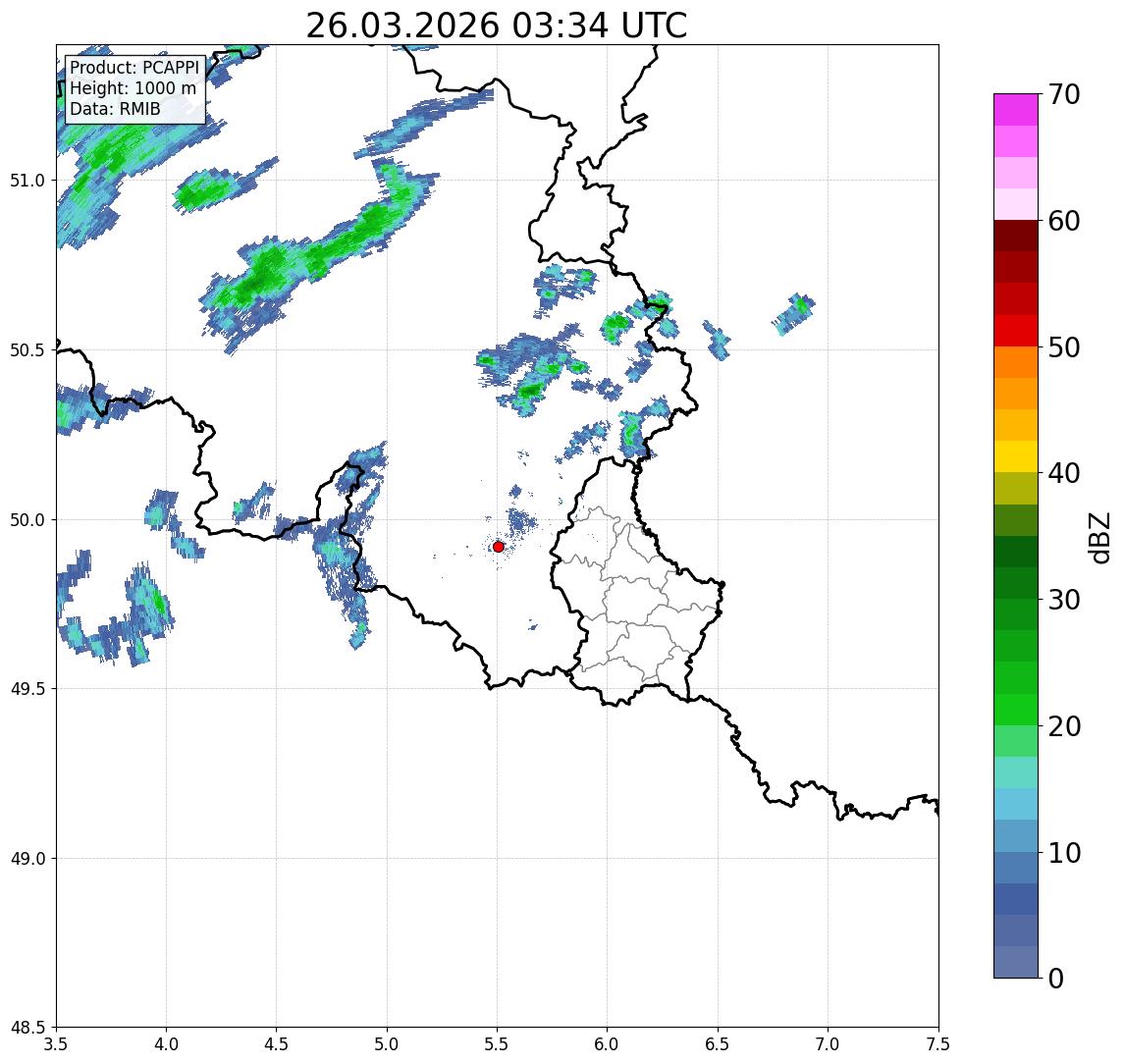1124x1064 pixels.
Task: Click the magenta top swatch of colorbar
Action: [1016, 110]
